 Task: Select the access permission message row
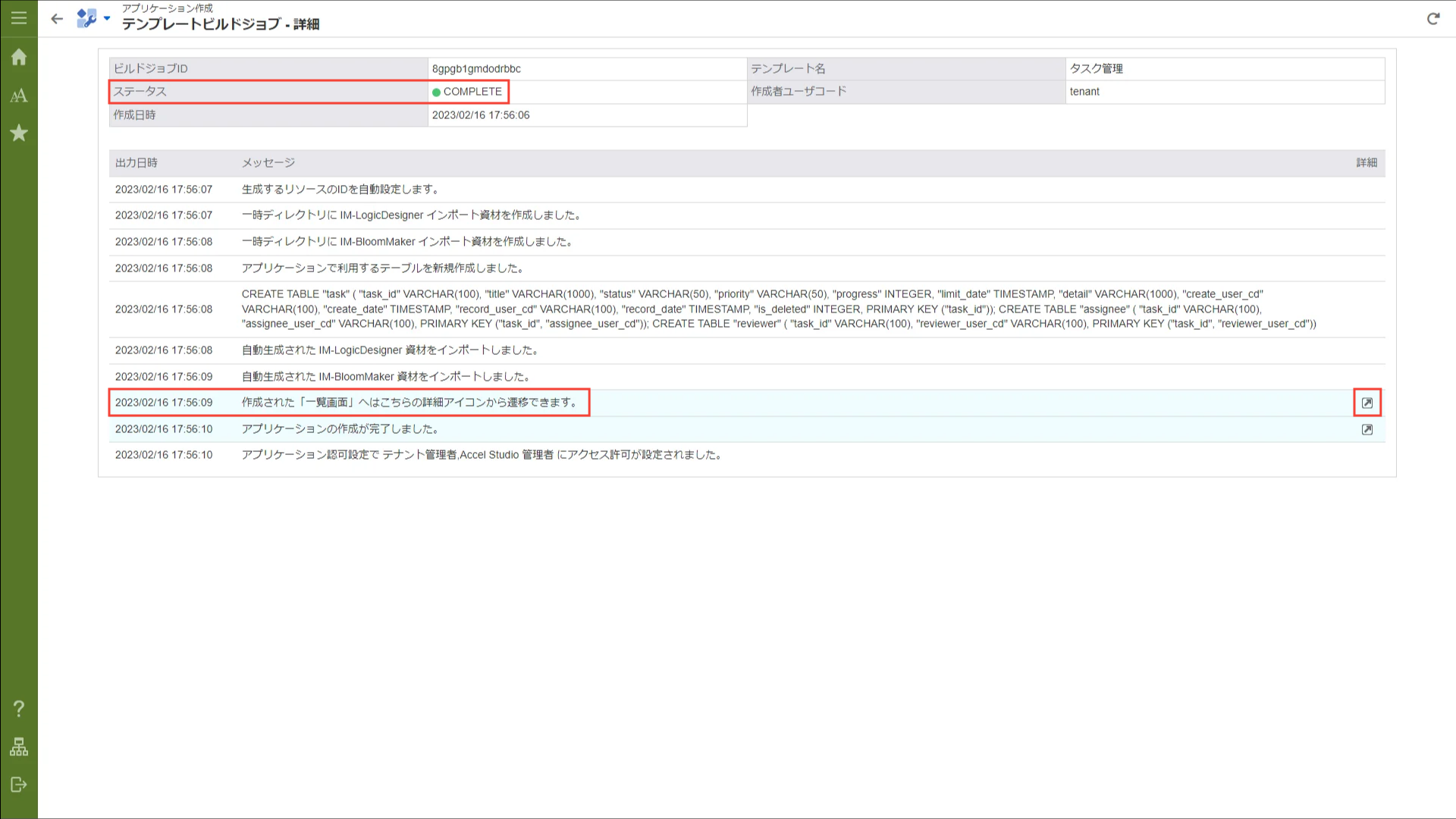click(x=482, y=455)
